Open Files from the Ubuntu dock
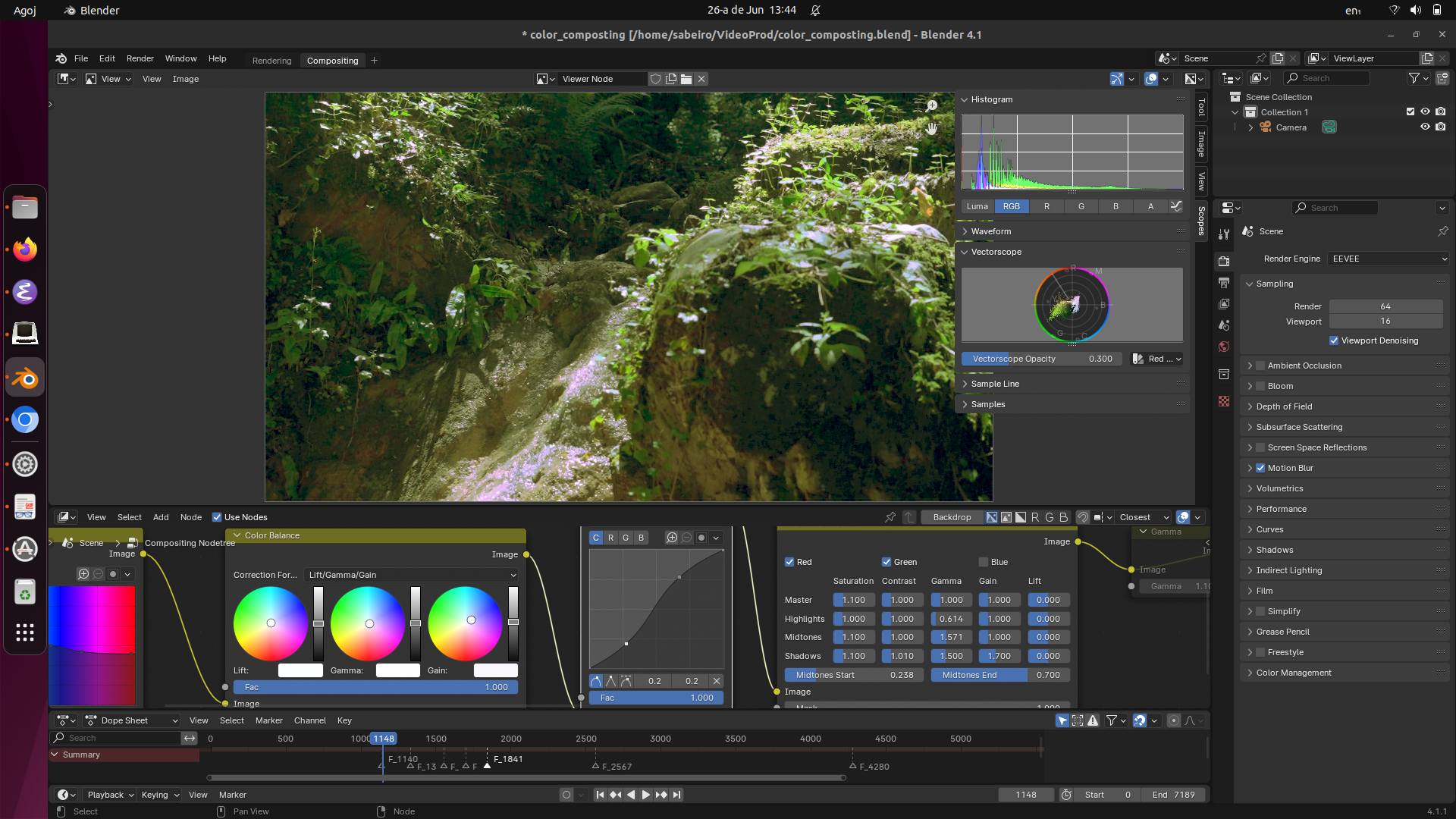The height and width of the screenshot is (819, 1456). coord(25,207)
